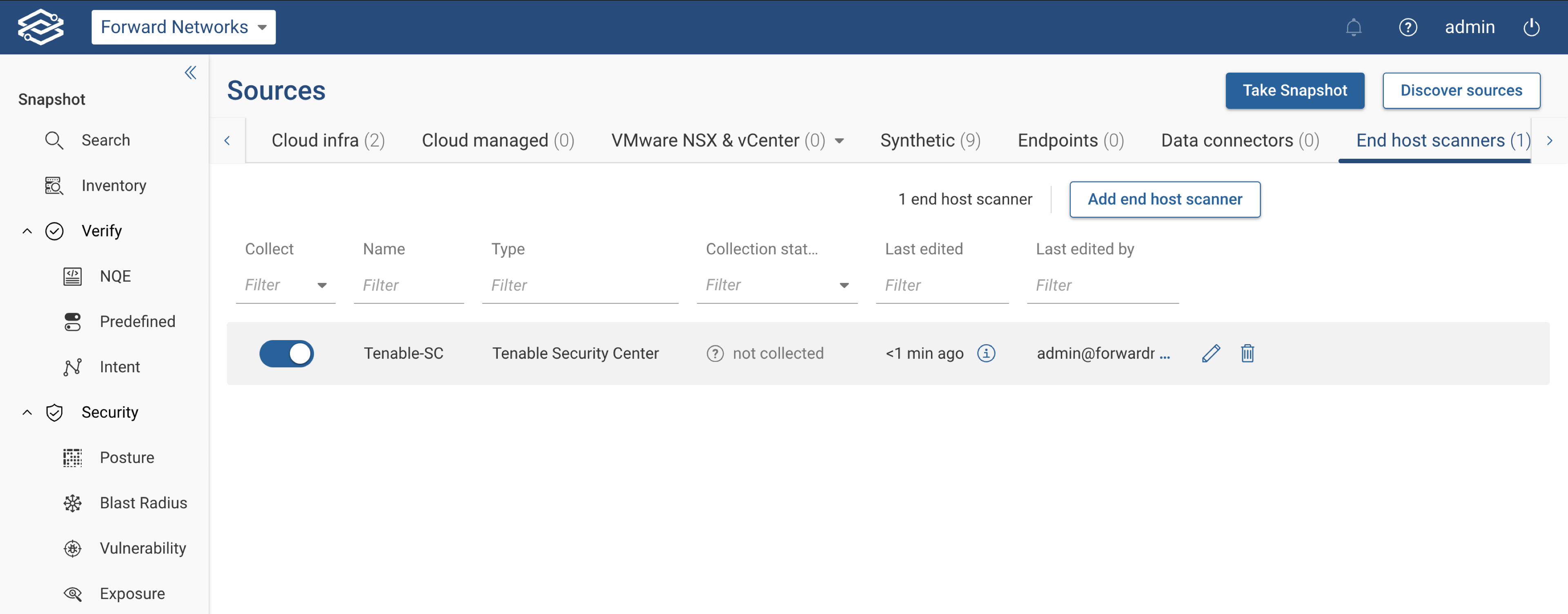Edit Tenable-SC with the pencil icon

click(x=1211, y=353)
